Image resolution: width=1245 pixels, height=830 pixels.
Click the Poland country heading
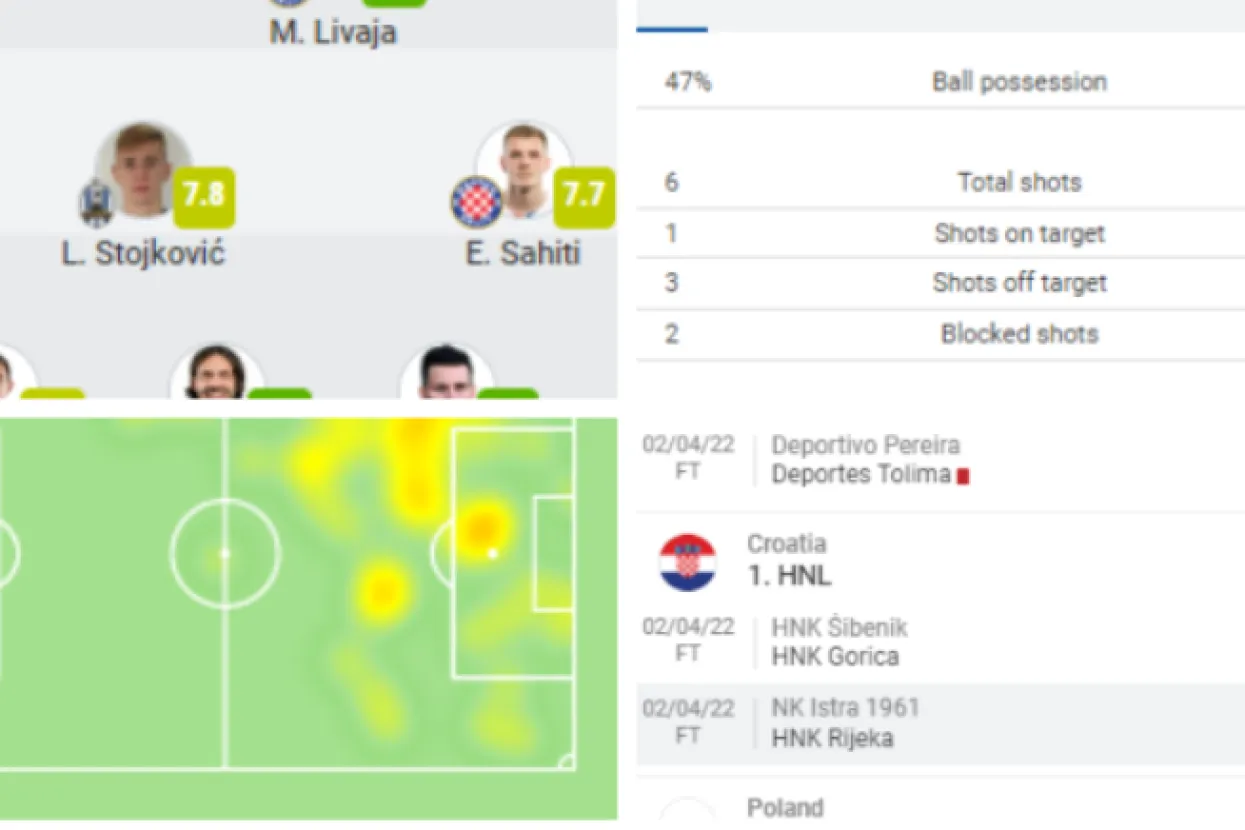[x=785, y=808]
